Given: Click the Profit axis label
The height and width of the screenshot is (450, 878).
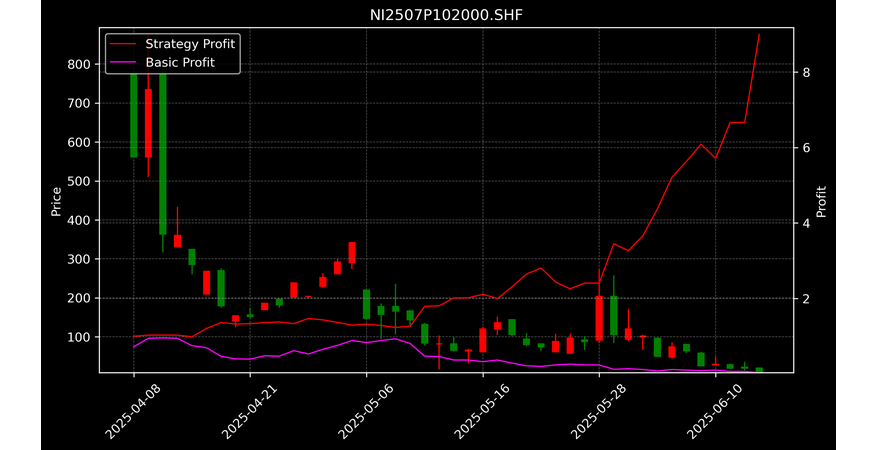Looking at the screenshot, I should click(x=821, y=201).
